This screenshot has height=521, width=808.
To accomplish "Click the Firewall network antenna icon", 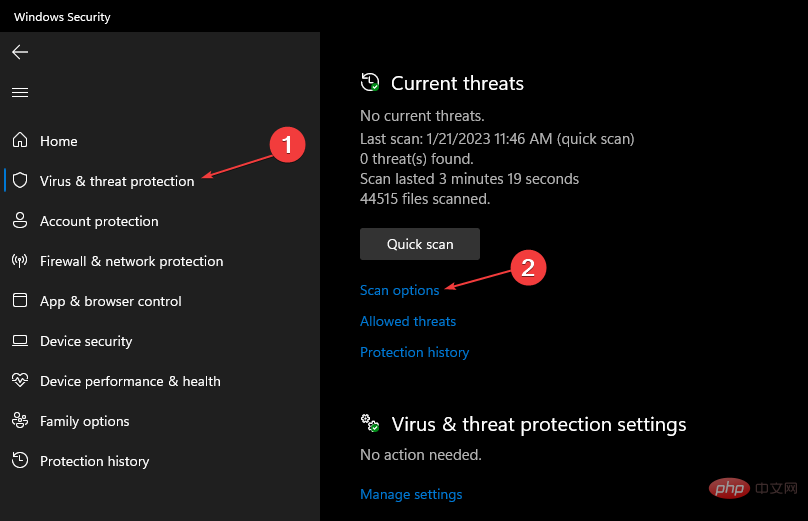I will tap(20, 260).
